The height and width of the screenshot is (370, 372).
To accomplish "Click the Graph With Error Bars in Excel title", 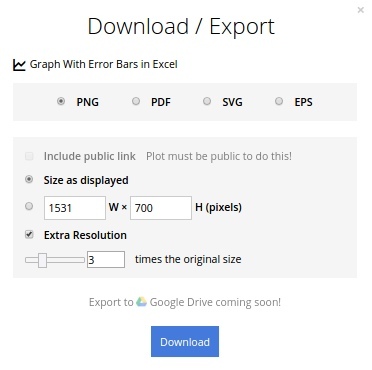I will [104, 64].
